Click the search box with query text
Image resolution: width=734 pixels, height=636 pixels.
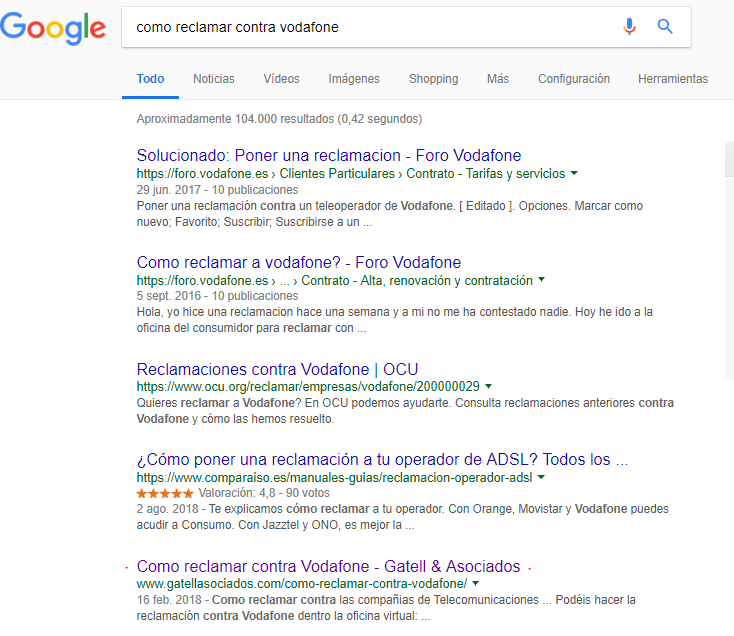pos(406,27)
